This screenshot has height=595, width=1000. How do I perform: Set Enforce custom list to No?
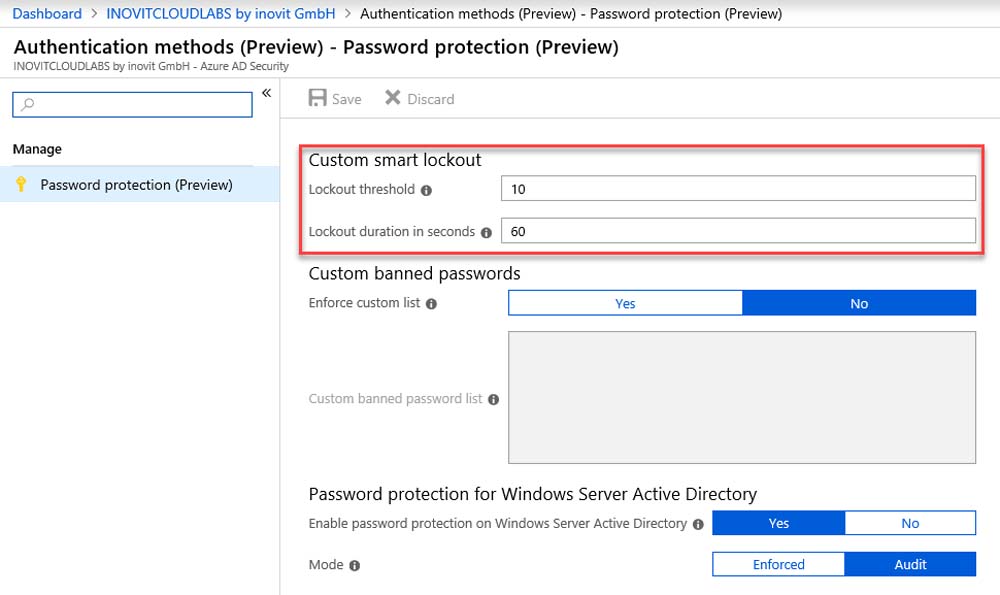click(x=859, y=303)
